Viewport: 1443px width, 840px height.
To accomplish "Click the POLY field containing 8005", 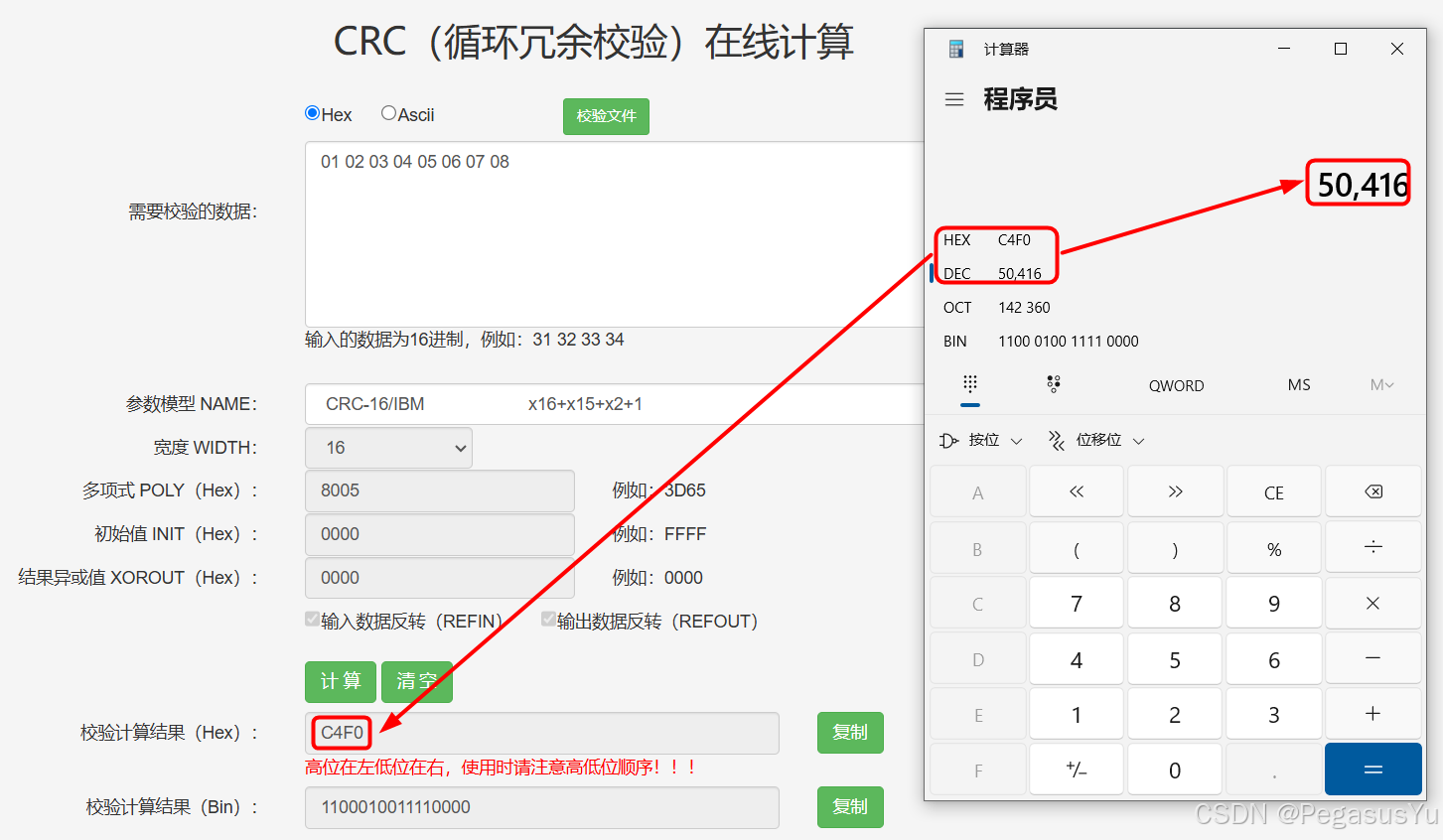I will pyautogui.click(x=440, y=490).
